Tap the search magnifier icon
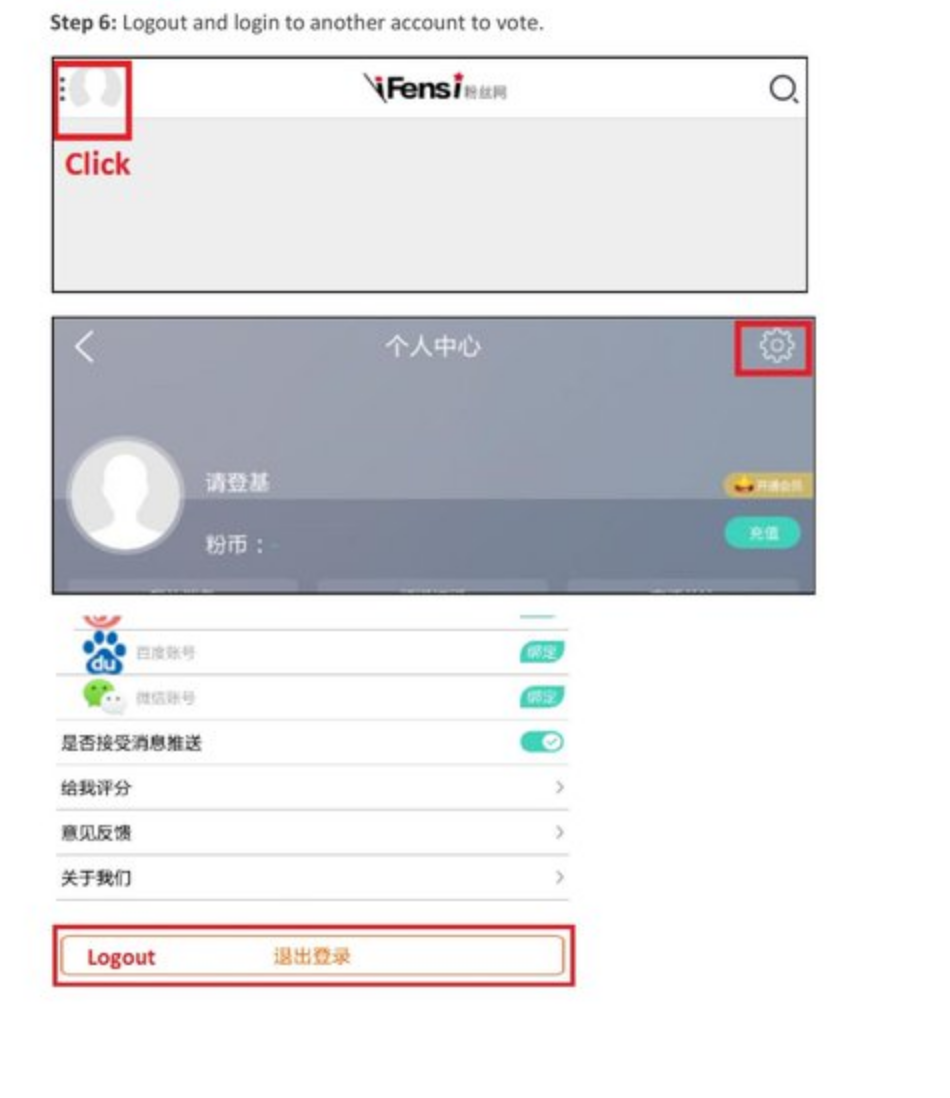The width and height of the screenshot is (950, 1098). tap(783, 90)
